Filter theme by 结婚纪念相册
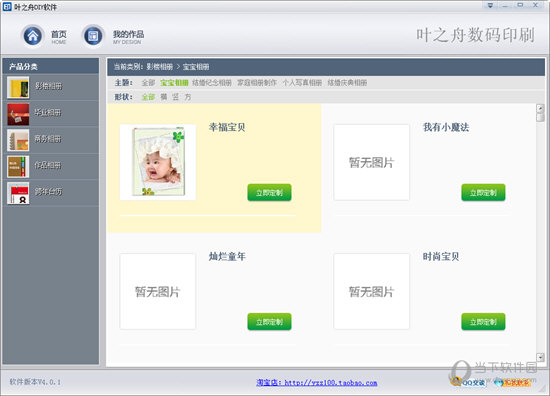 tap(212, 83)
